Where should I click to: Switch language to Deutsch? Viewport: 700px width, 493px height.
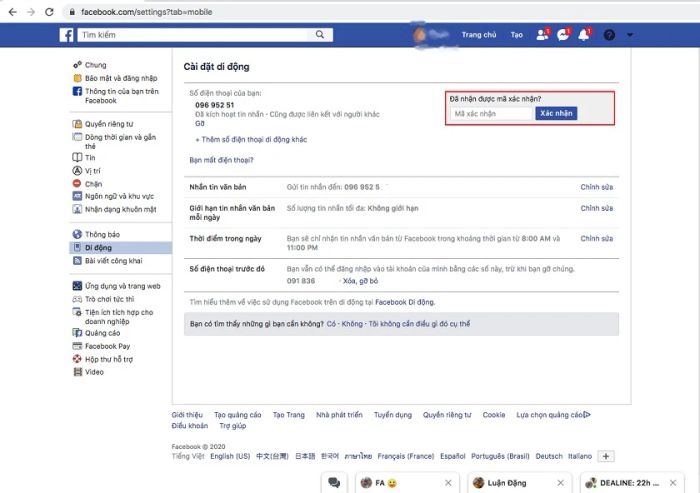pyautogui.click(x=549, y=456)
